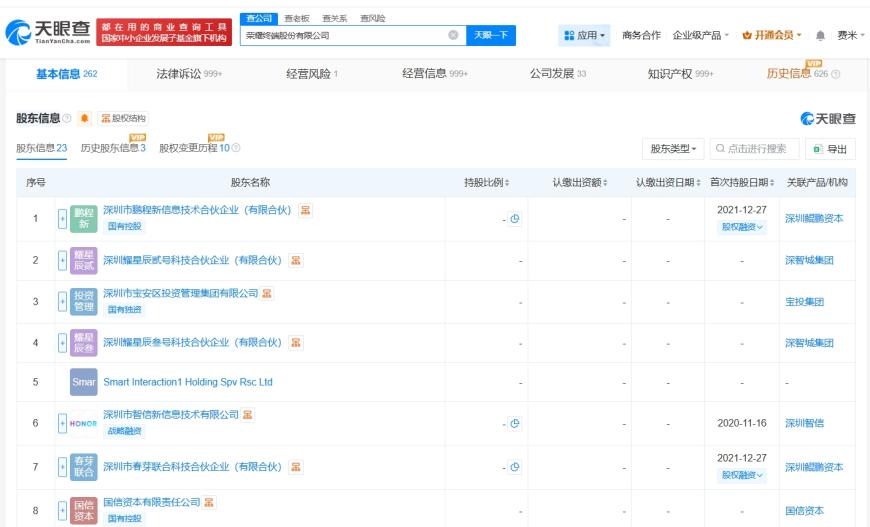Expand 股权融资 dropdown in row 1
Viewport: 870px width, 527px height.
[742, 227]
